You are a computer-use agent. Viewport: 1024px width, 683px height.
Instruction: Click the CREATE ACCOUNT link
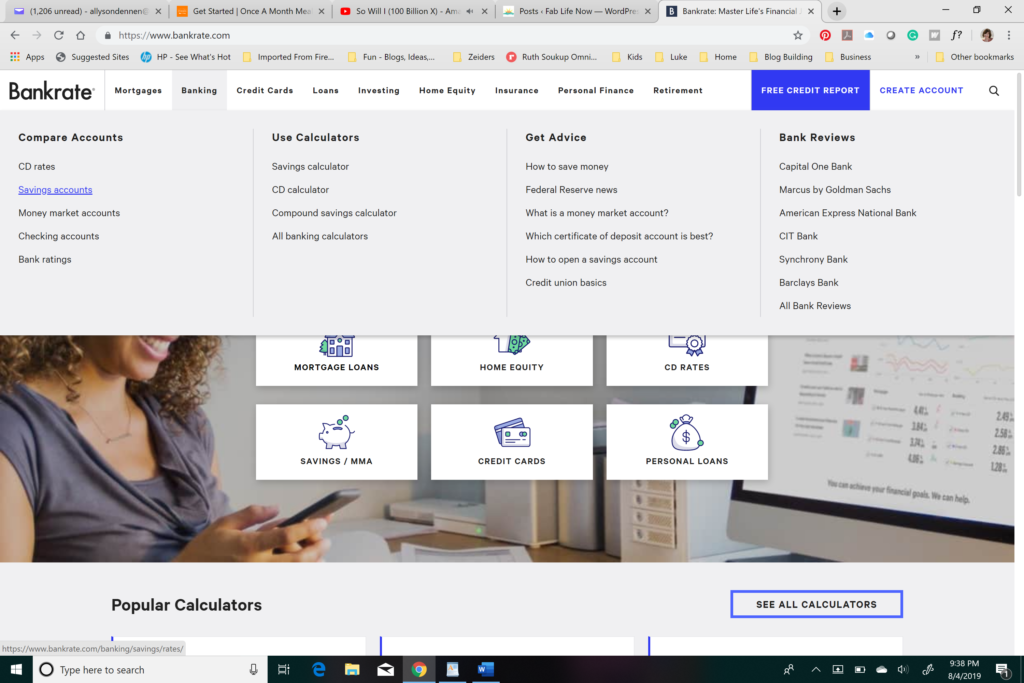click(921, 90)
